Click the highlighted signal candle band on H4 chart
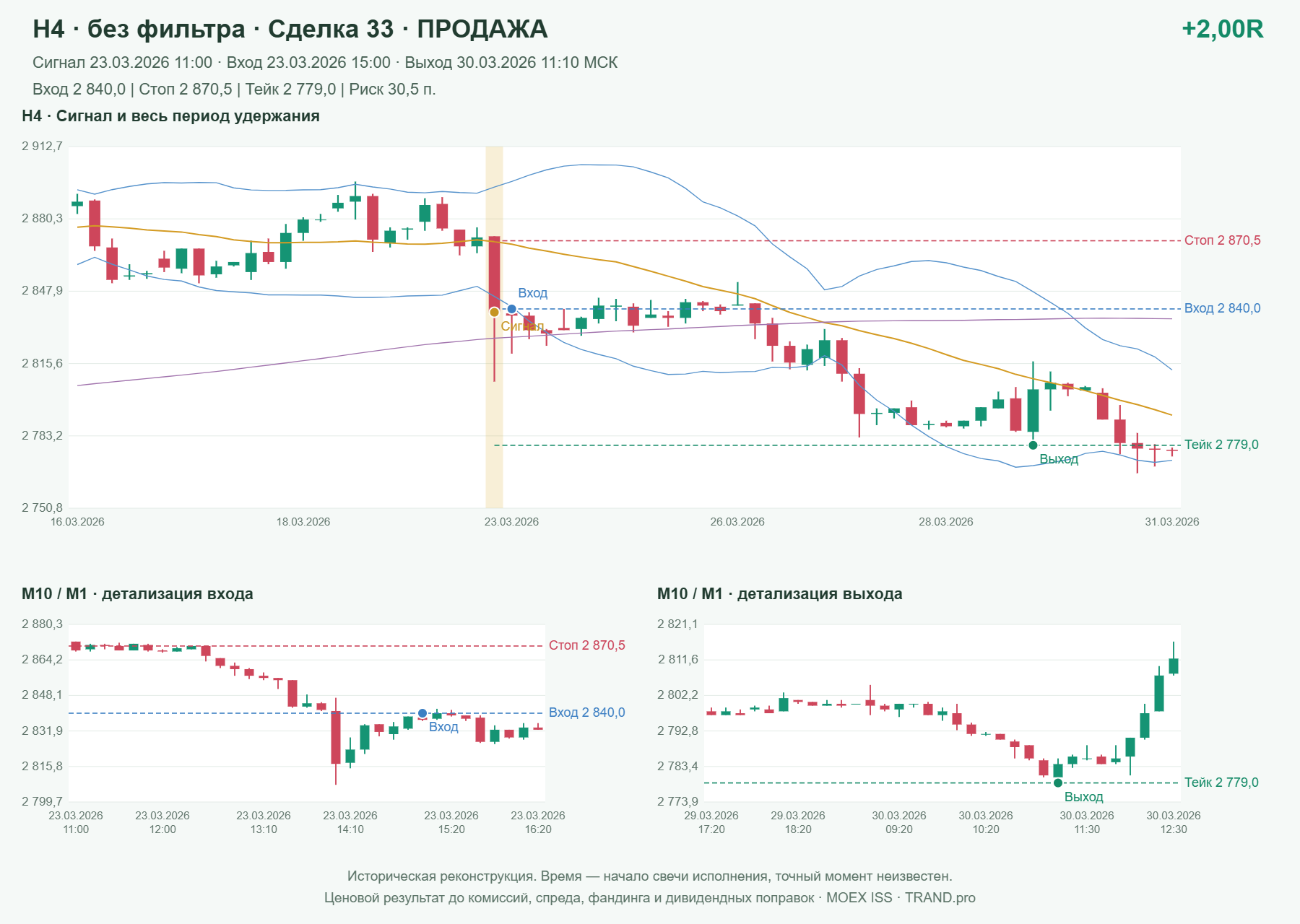This screenshot has width=1300, height=924. [x=494, y=327]
